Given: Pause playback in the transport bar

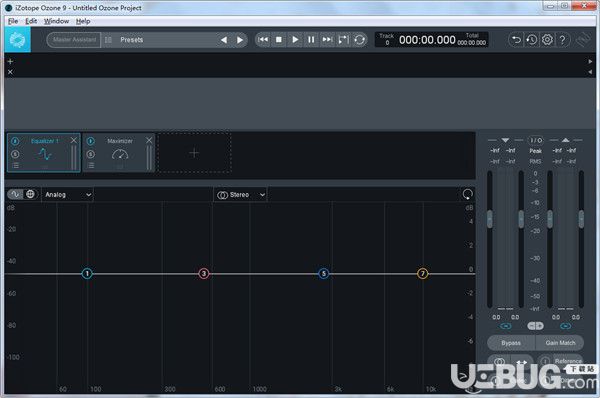Looking at the screenshot, I should pyautogui.click(x=311, y=39).
